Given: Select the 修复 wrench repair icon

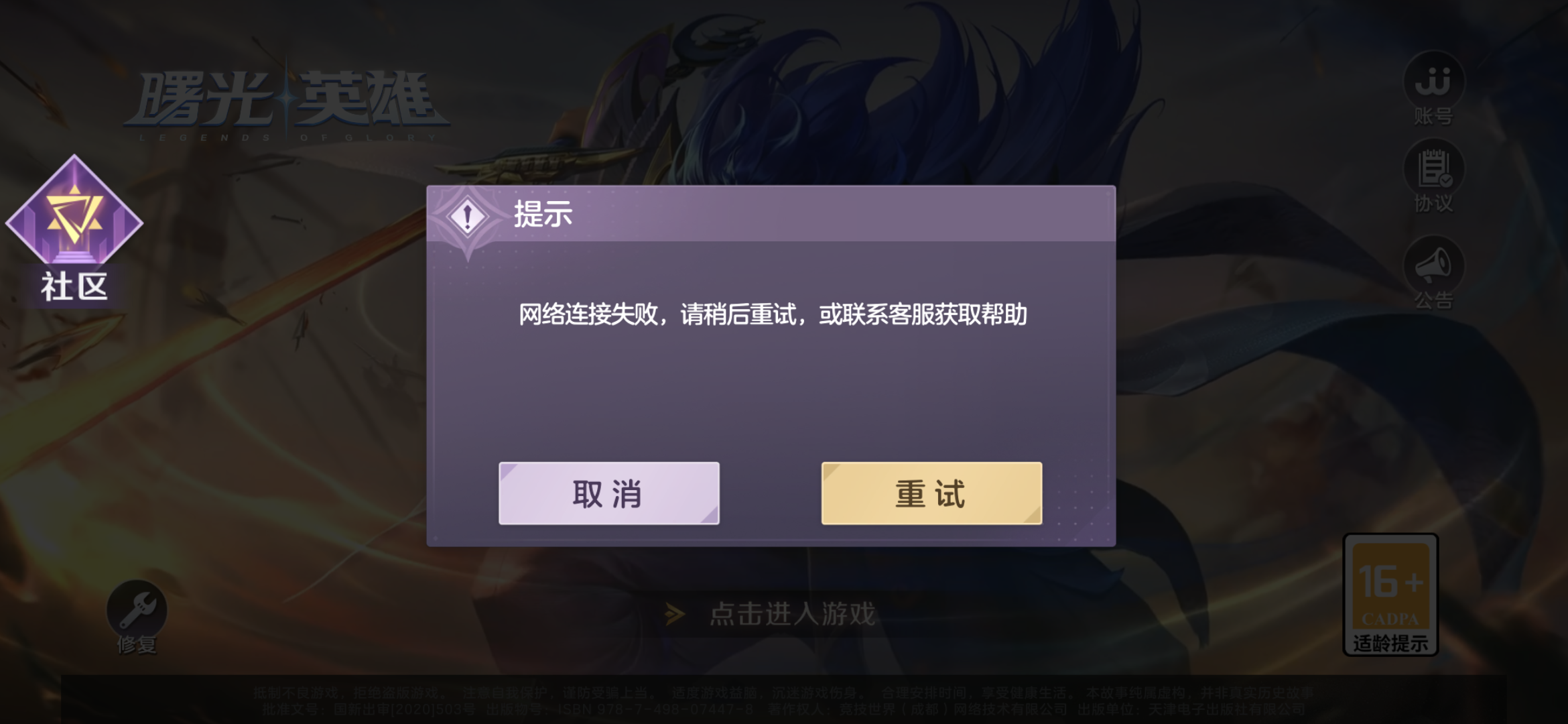Looking at the screenshot, I should (x=137, y=610).
